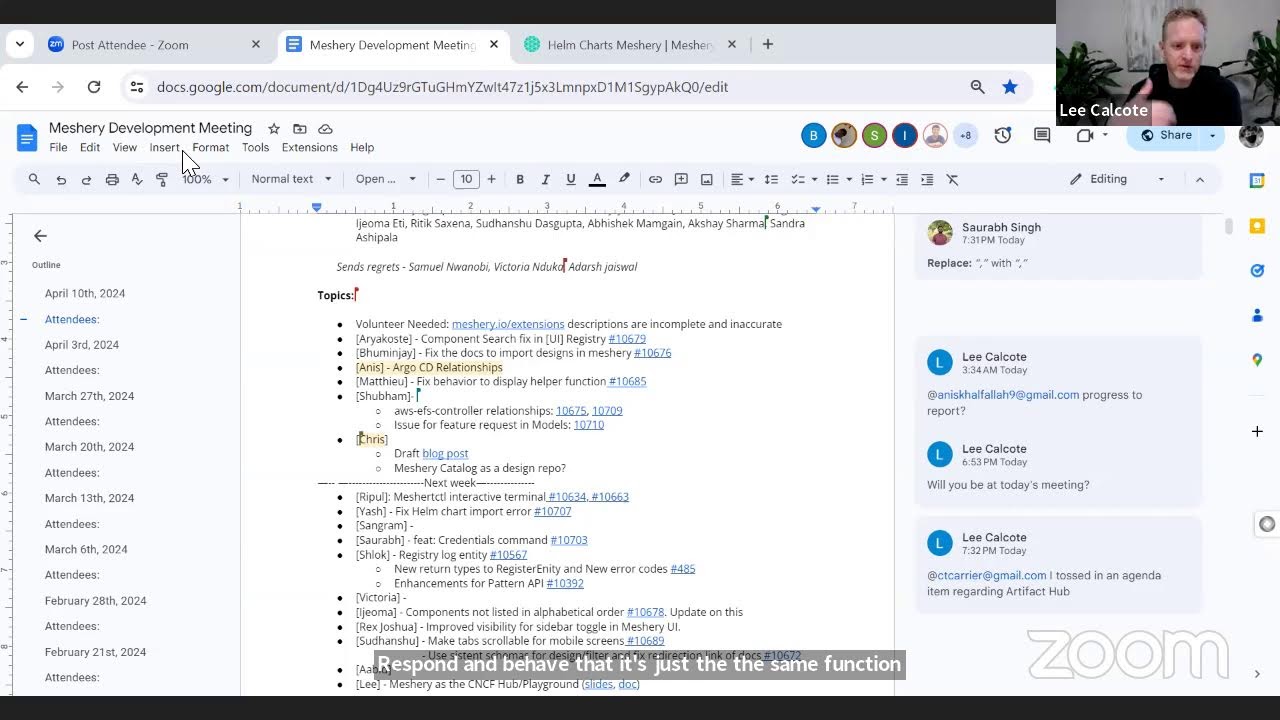Switch to the Helm Charts Meshery tab

click(x=630, y=45)
